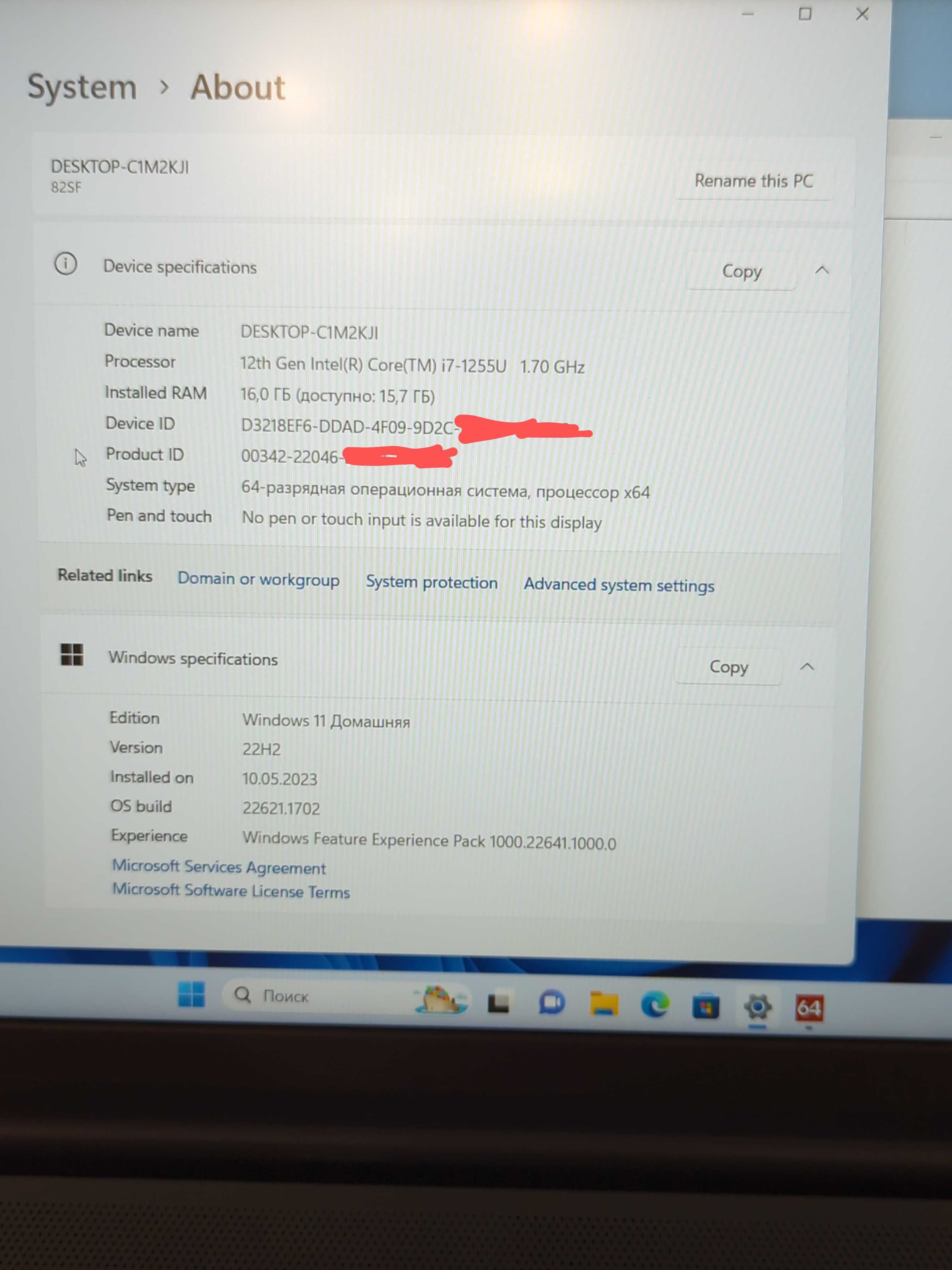Image resolution: width=952 pixels, height=1270 pixels.
Task: Click the Settings gear icon in the taskbar
Action: (757, 1007)
